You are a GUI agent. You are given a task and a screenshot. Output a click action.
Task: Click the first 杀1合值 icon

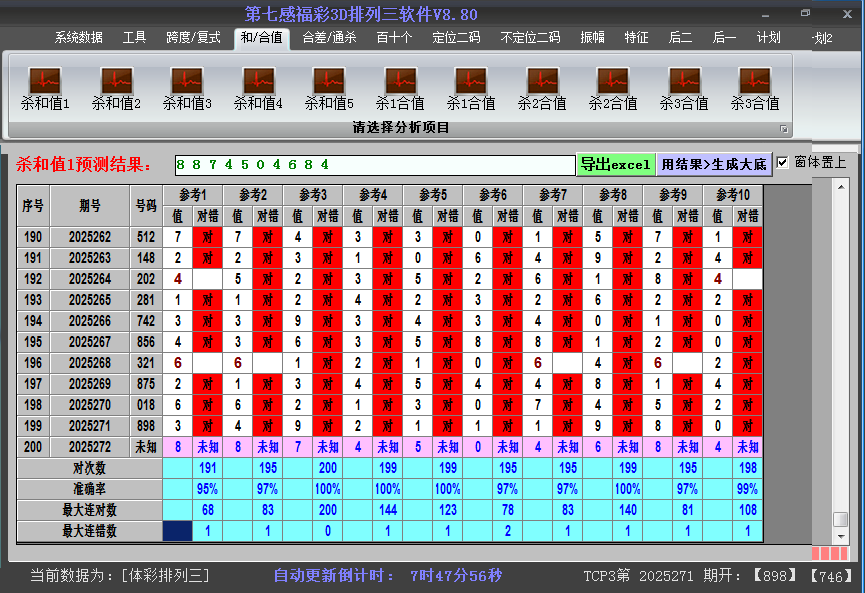tap(400, 88)
